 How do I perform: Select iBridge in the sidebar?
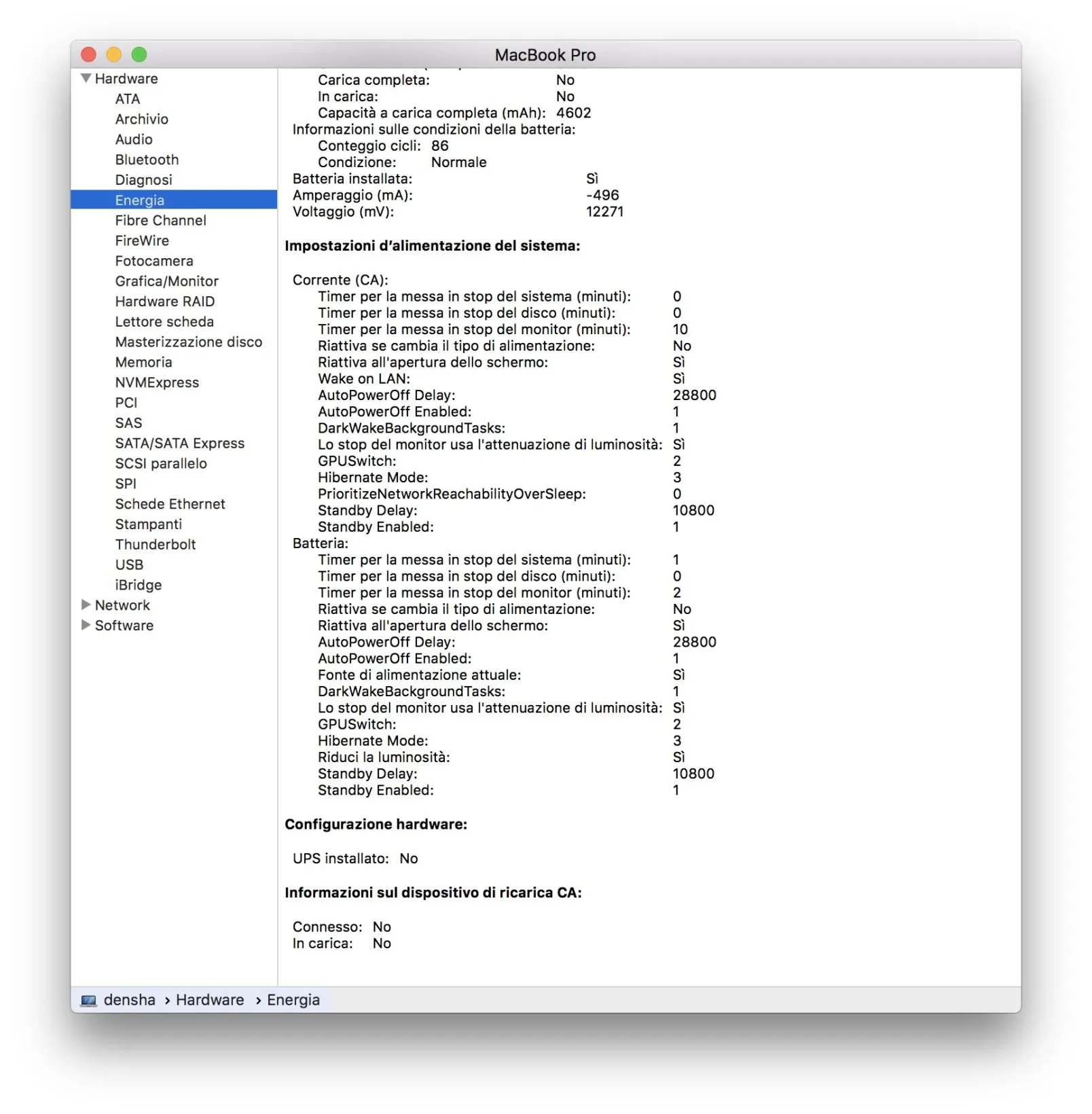(x=138, y=585)
